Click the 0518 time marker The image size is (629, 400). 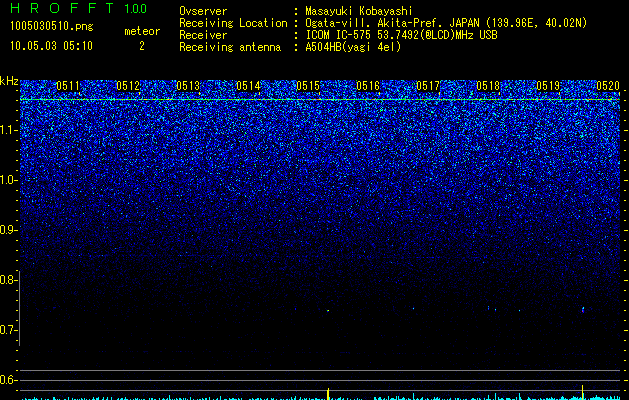(x=488, y=86)
